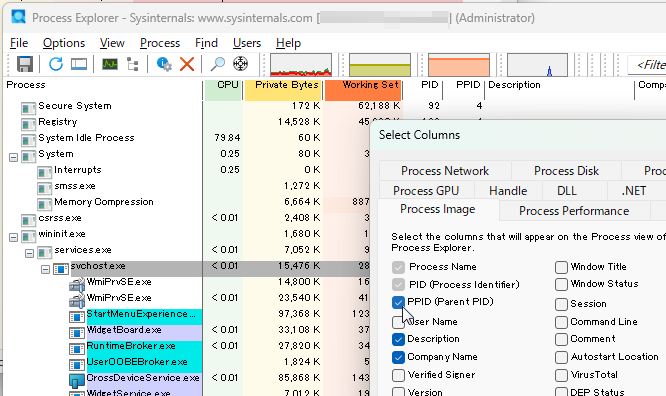Viewport: 666px width, 396px height.
Task: Collapse the wininit.exe tree node
Action: (x=13, y=237)
